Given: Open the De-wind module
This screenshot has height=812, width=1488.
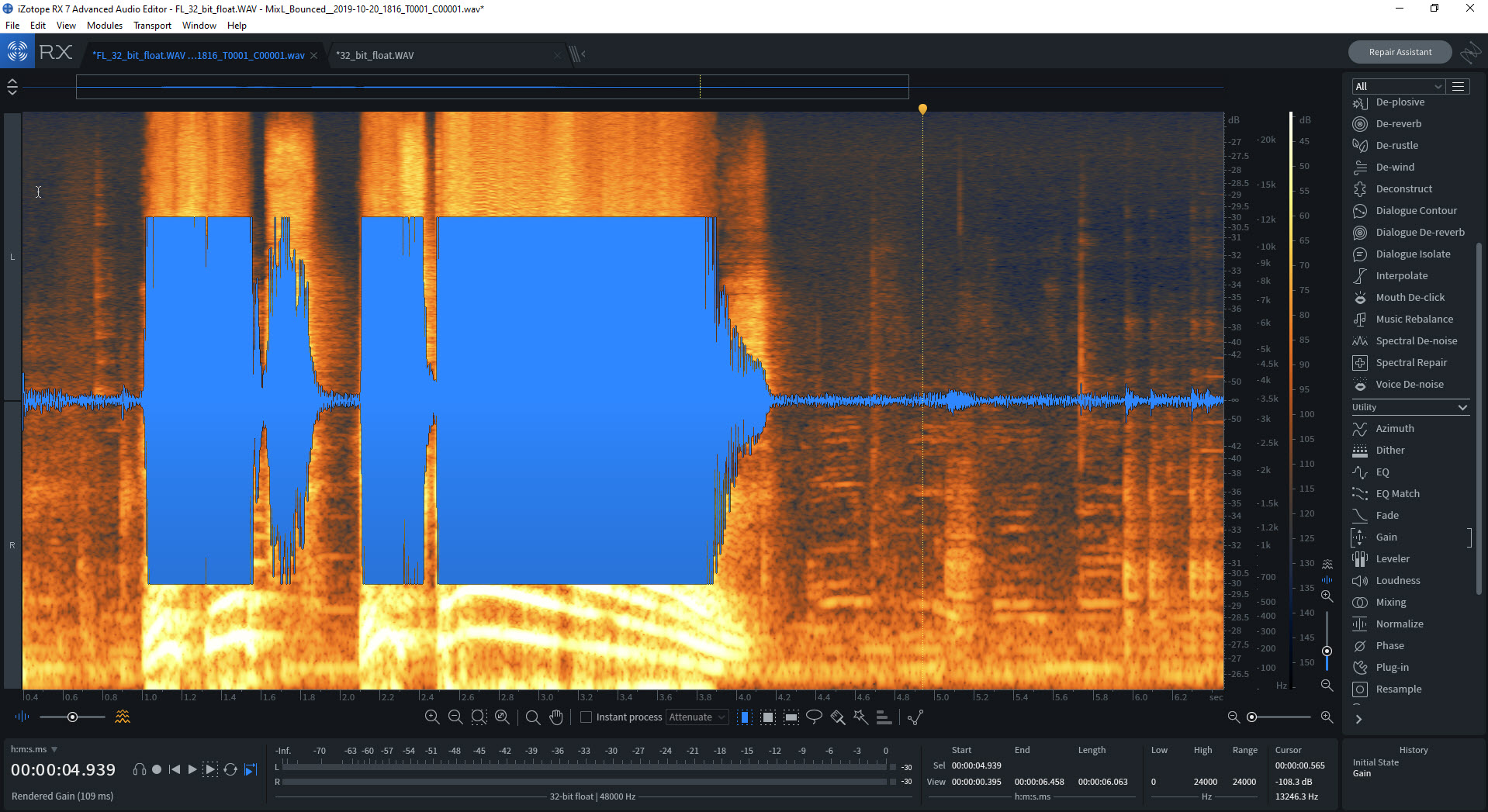Looking at the screenshot, I should [x=1410, y=167].
